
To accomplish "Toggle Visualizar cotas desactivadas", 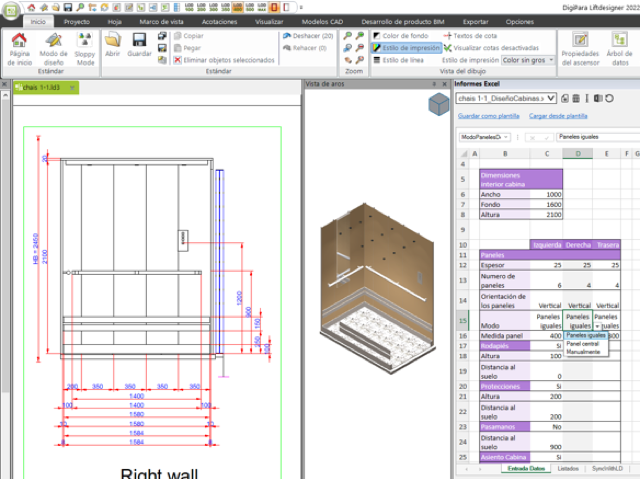I will coord(491,48).
